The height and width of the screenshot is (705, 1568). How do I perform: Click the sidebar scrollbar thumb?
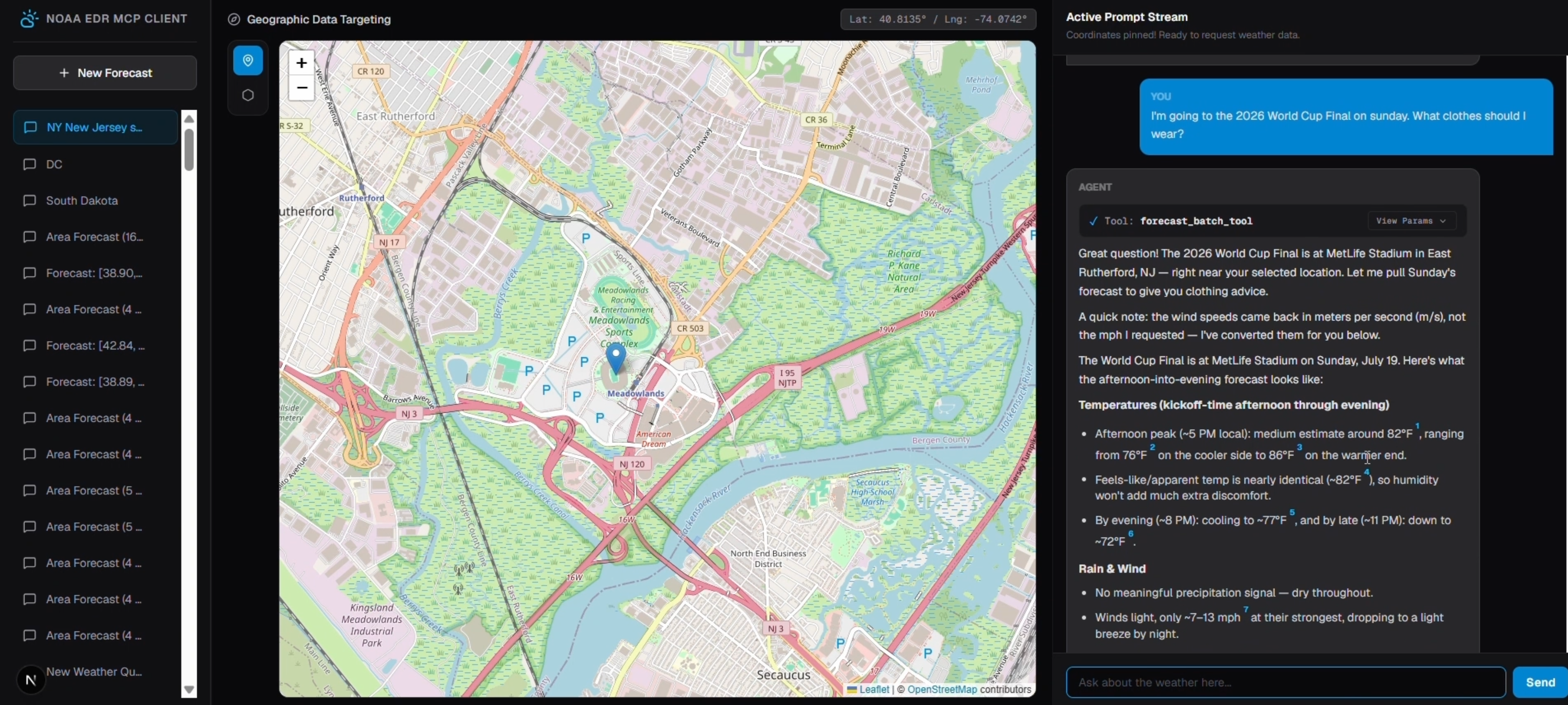tap(189, 149)
